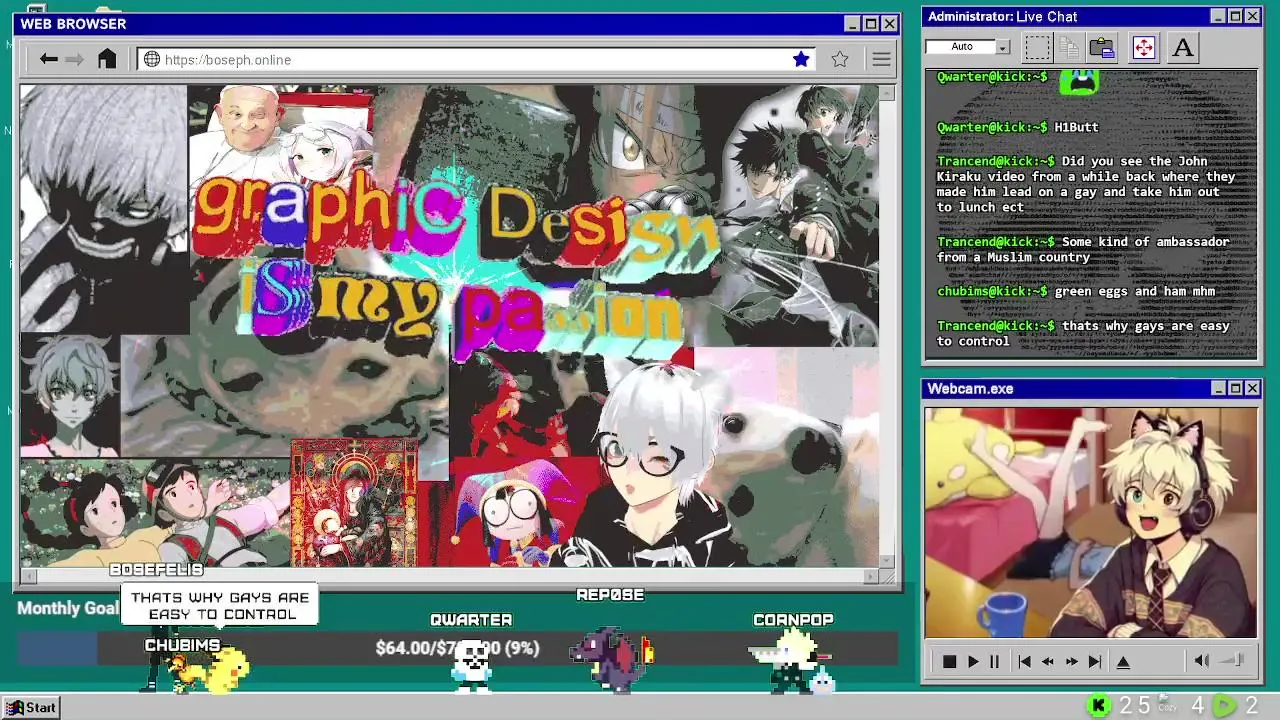Click the outlined favorites star icon
Viewport: 1280px width, 720px height.
840,59
